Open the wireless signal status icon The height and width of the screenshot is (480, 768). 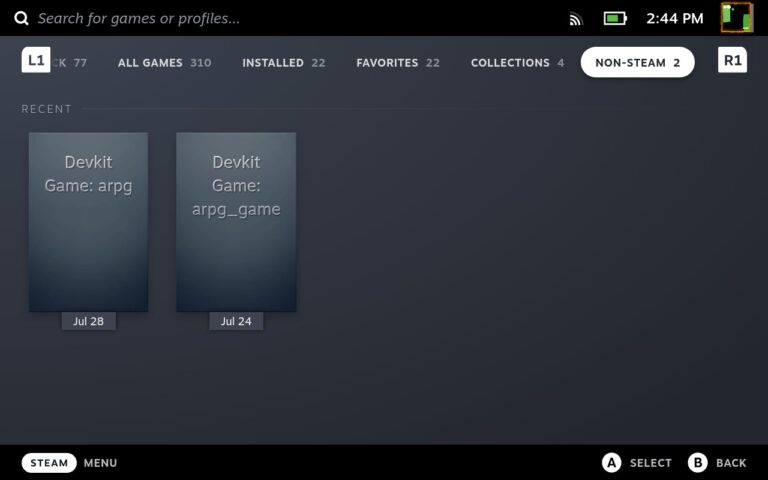tap(576, 18)
